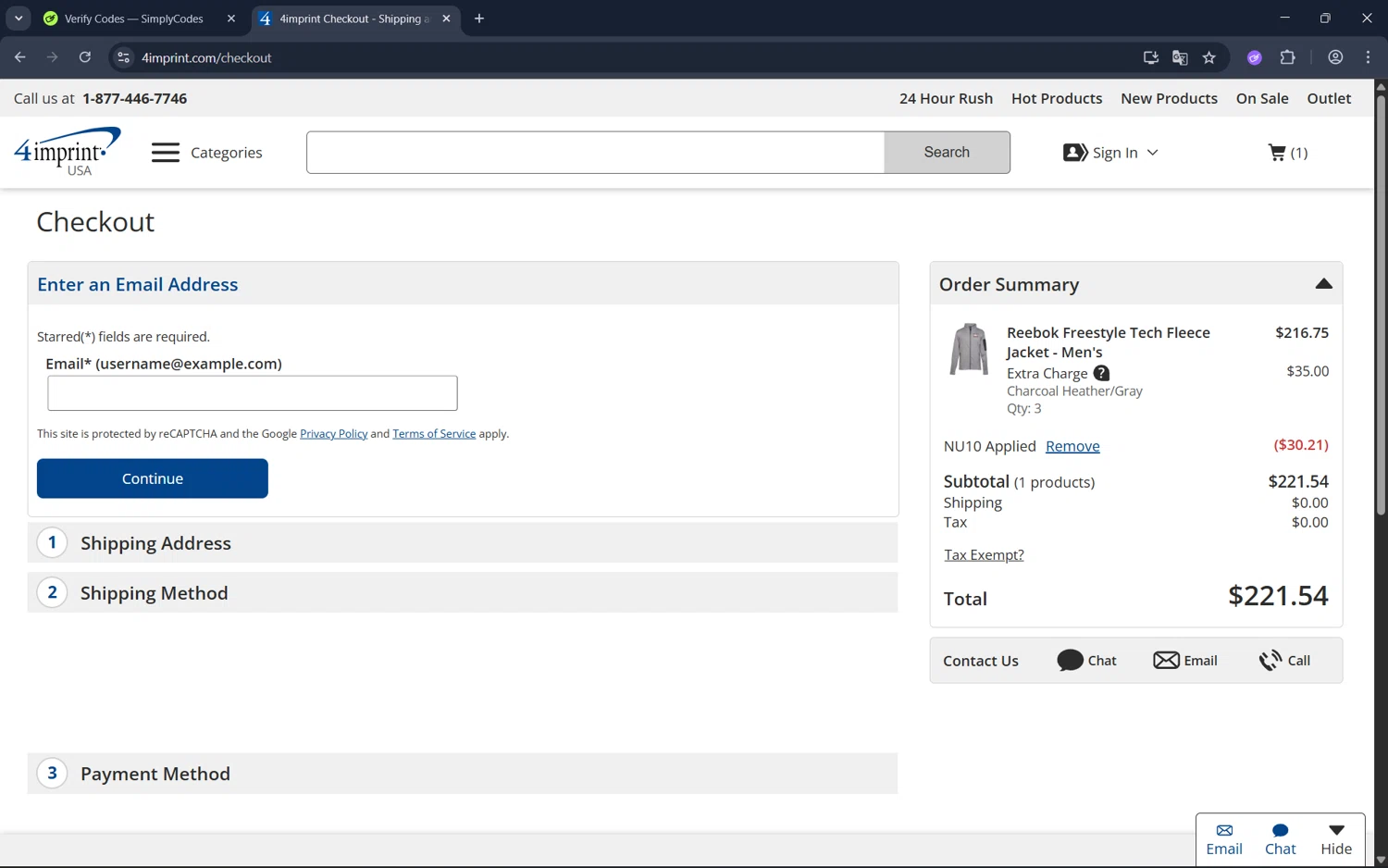Click the 4imprint USA logo
The image size is (1388, 868).
coord(67,152)
